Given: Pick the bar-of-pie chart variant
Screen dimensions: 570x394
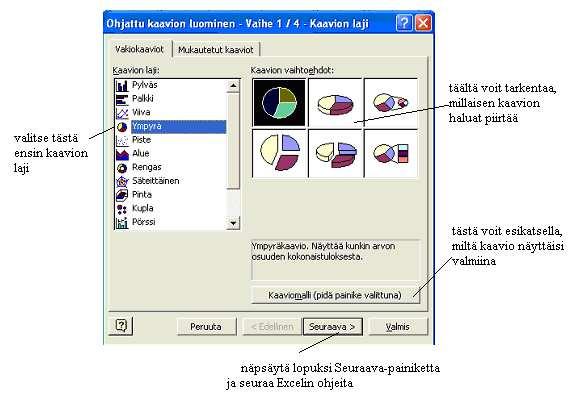Looking at the screenshot, I should tap(391, 153).
